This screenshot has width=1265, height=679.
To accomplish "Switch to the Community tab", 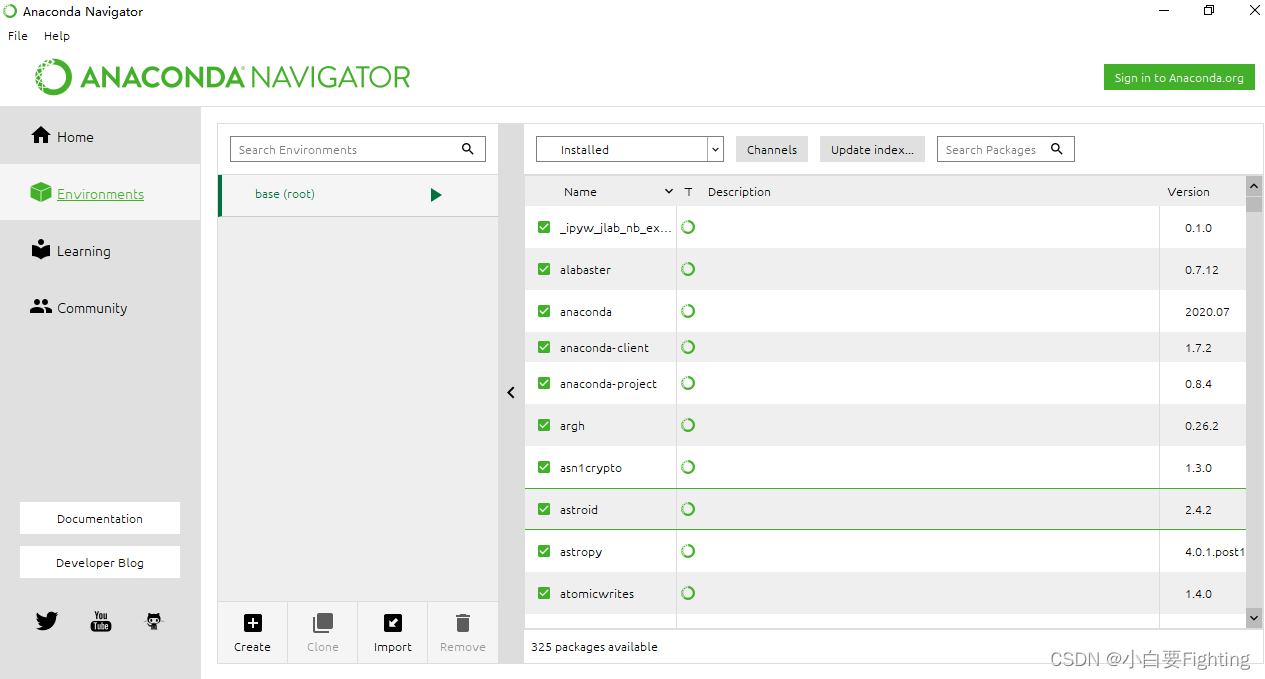I will tap(100, 307).
